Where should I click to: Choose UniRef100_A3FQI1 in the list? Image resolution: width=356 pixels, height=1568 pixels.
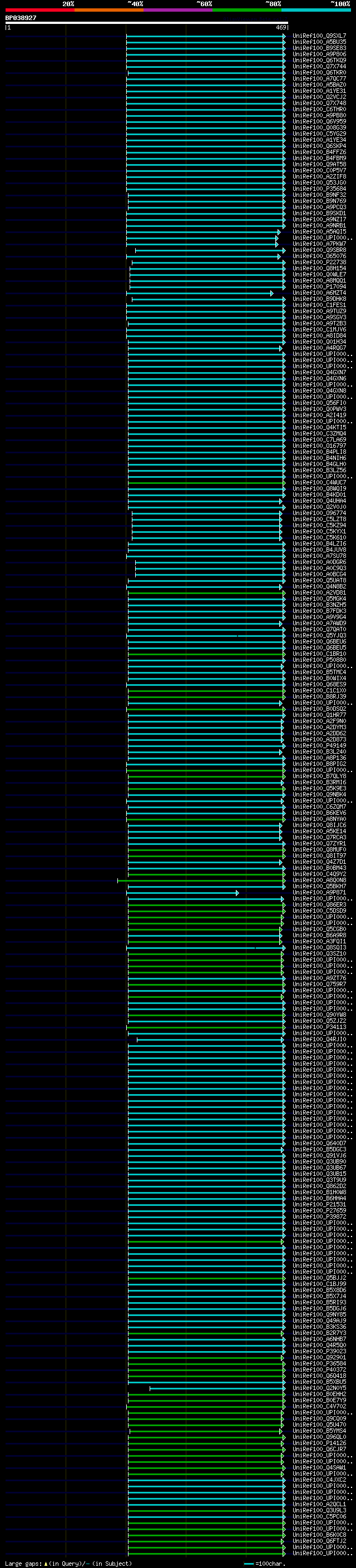click(319, 942)
